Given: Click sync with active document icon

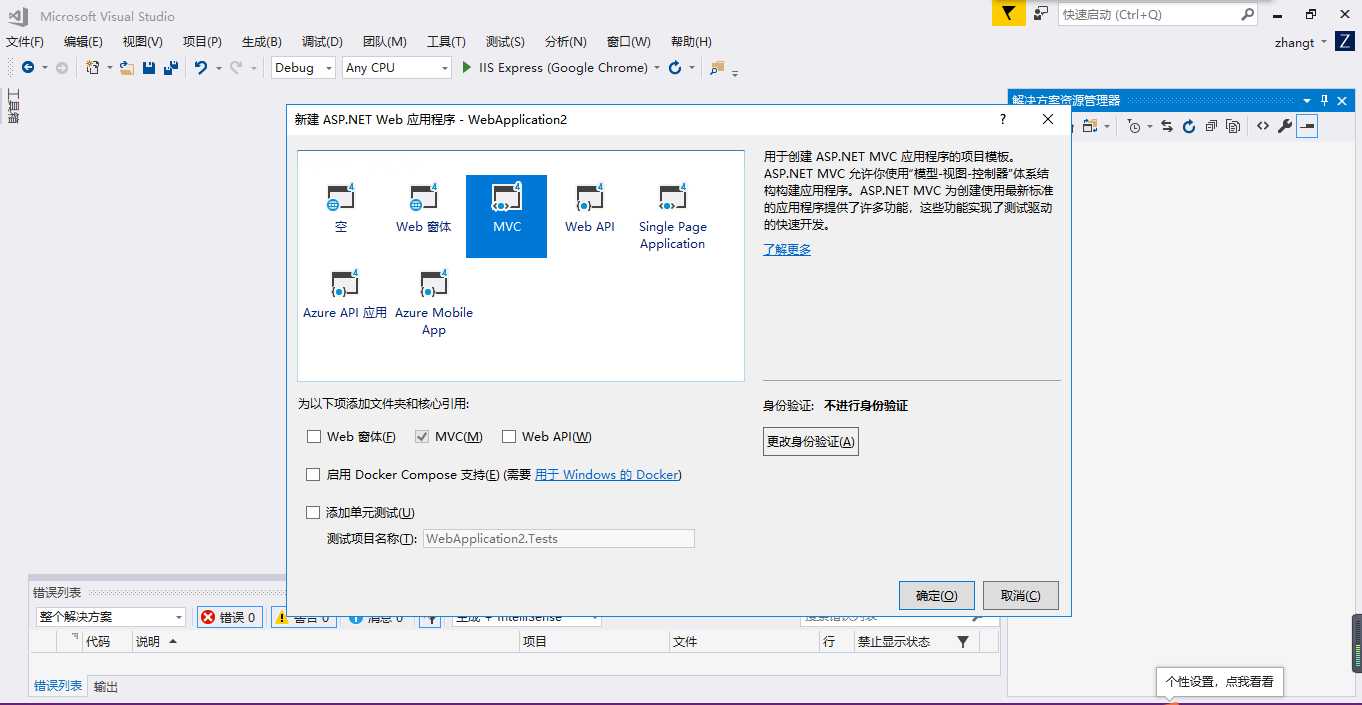Looking at the screenshot, I should pos(1166,126).
